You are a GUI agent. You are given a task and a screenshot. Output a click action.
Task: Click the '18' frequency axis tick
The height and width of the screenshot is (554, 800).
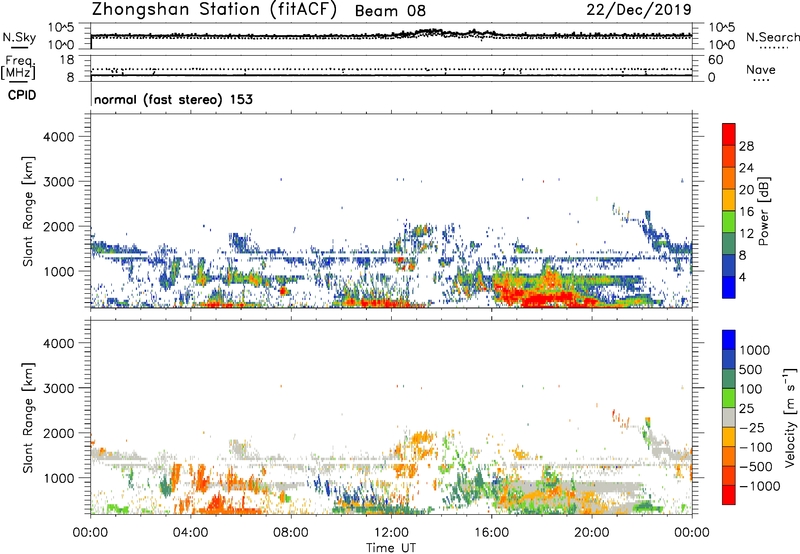(x=67, y=60)
